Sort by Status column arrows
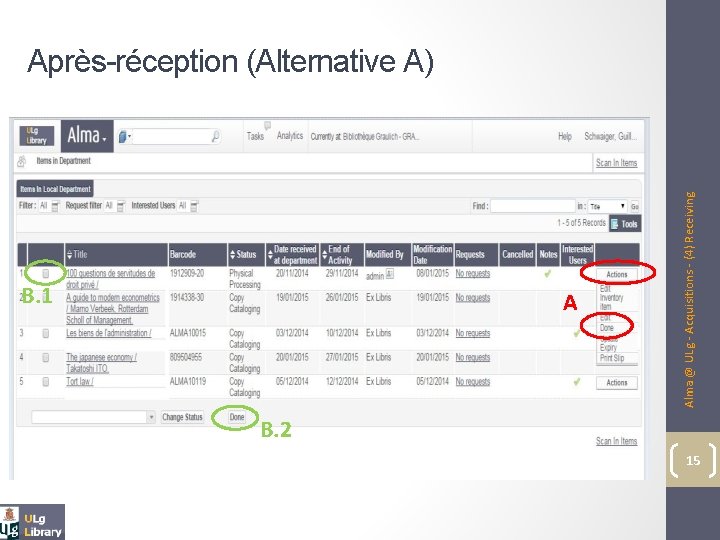Screen dimensions: 720x540 point(232,254)
